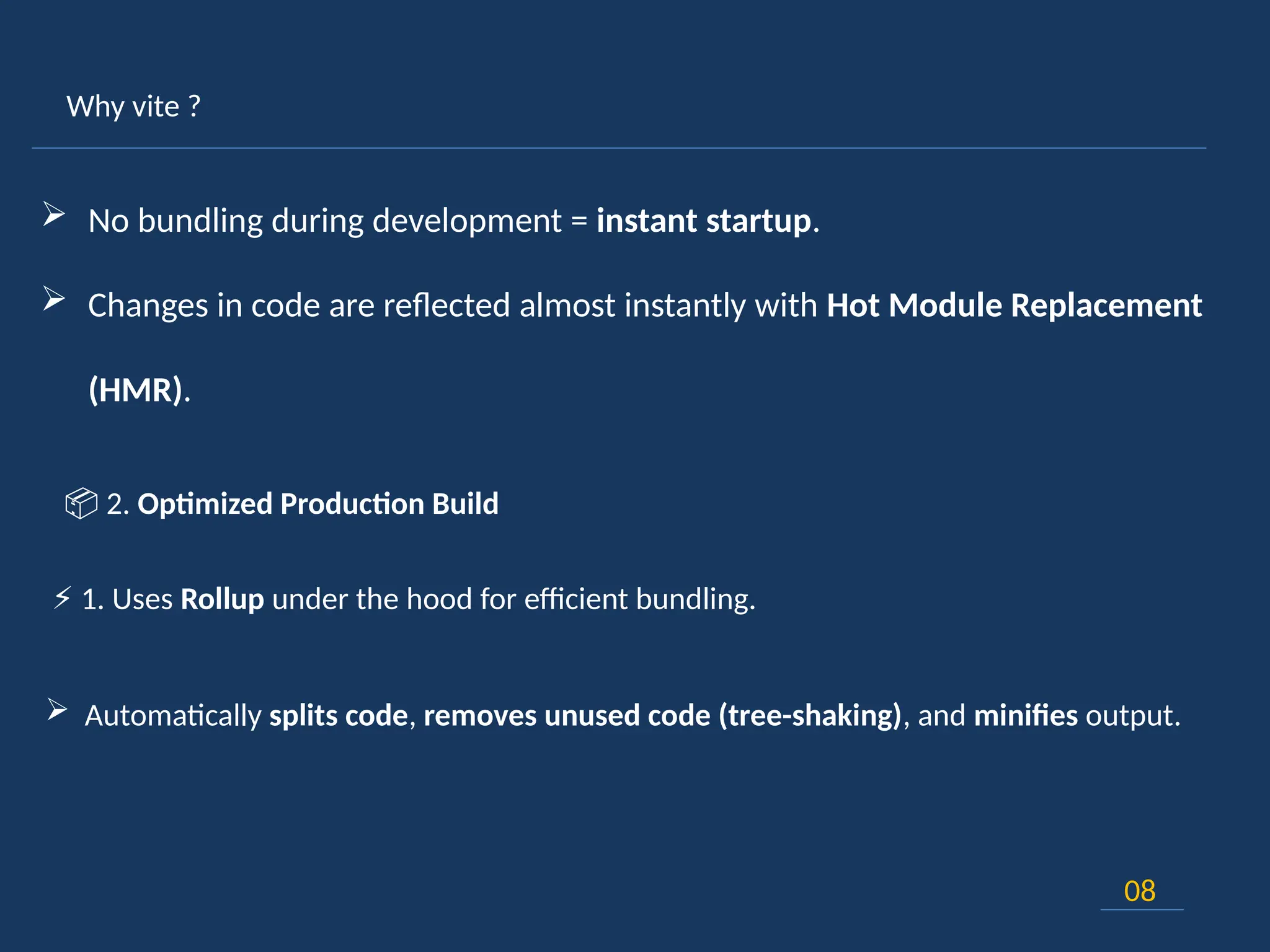Click 'Hot Module Replacement' bold text

[x=1014, y=305]
